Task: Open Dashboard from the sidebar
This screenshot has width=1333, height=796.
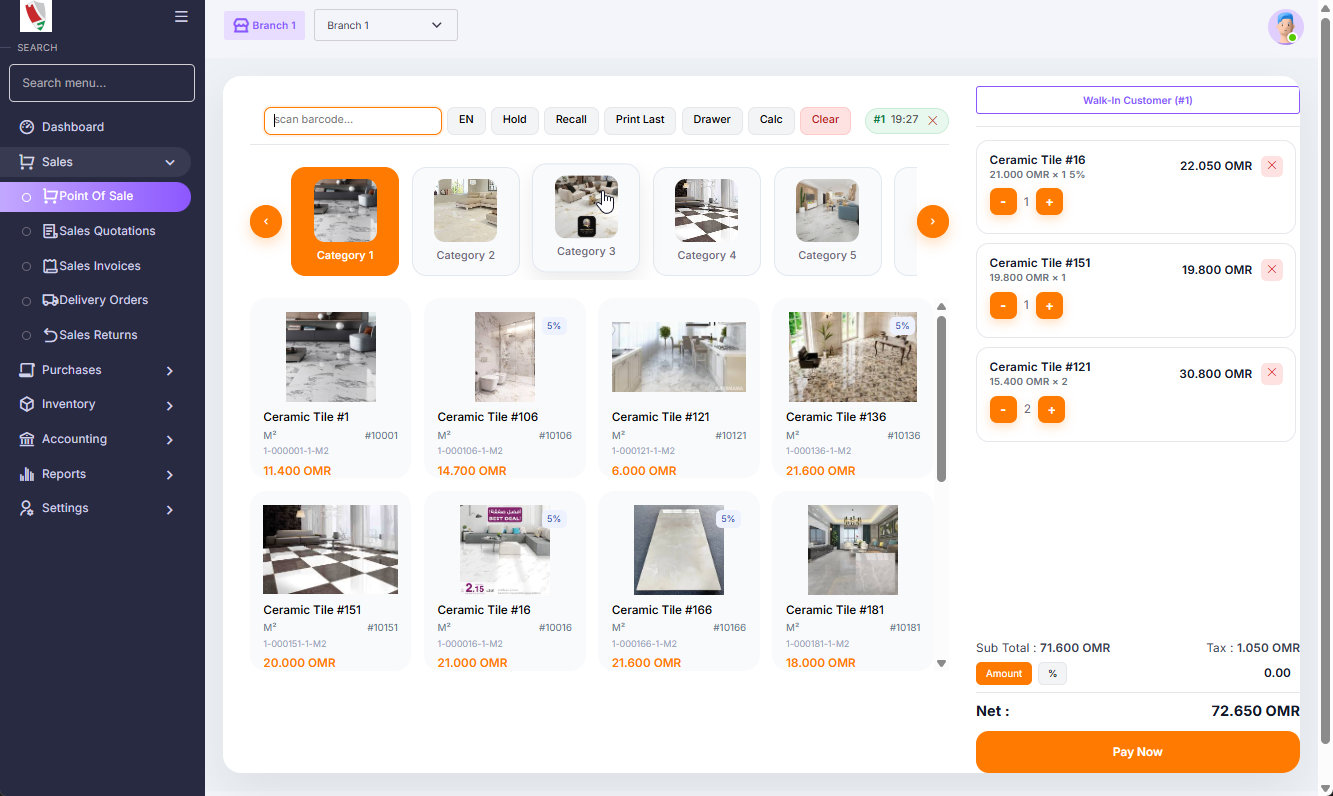Action: point(72,127)
